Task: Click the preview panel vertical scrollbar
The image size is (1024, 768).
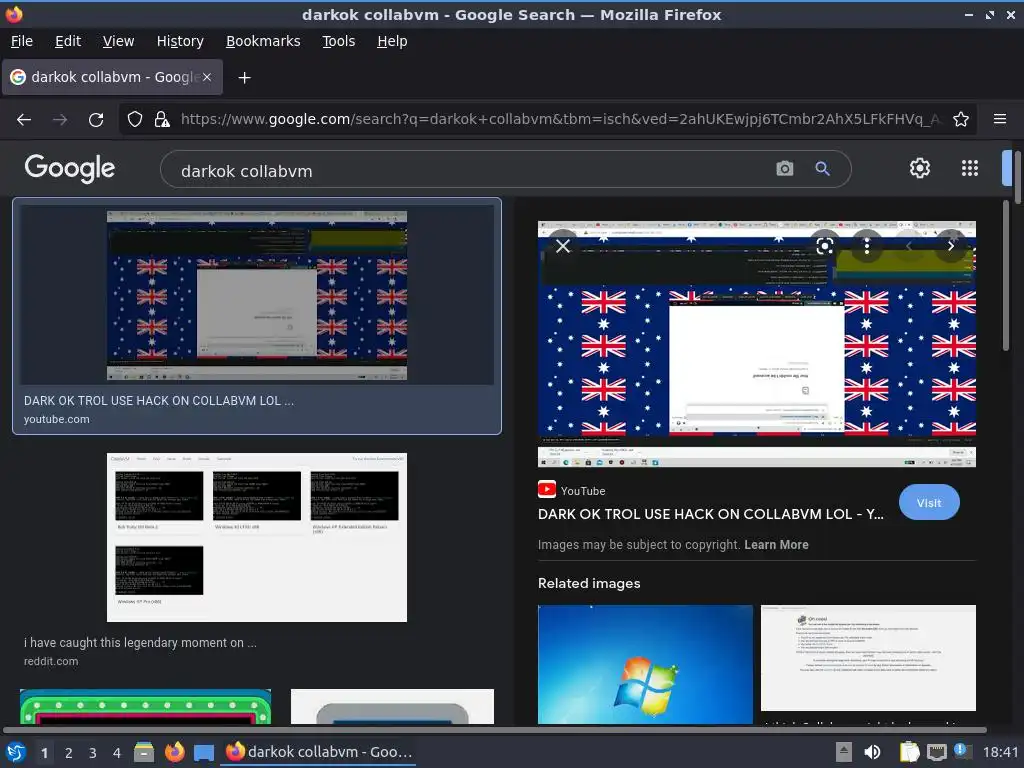Action: coord(1006,277)
